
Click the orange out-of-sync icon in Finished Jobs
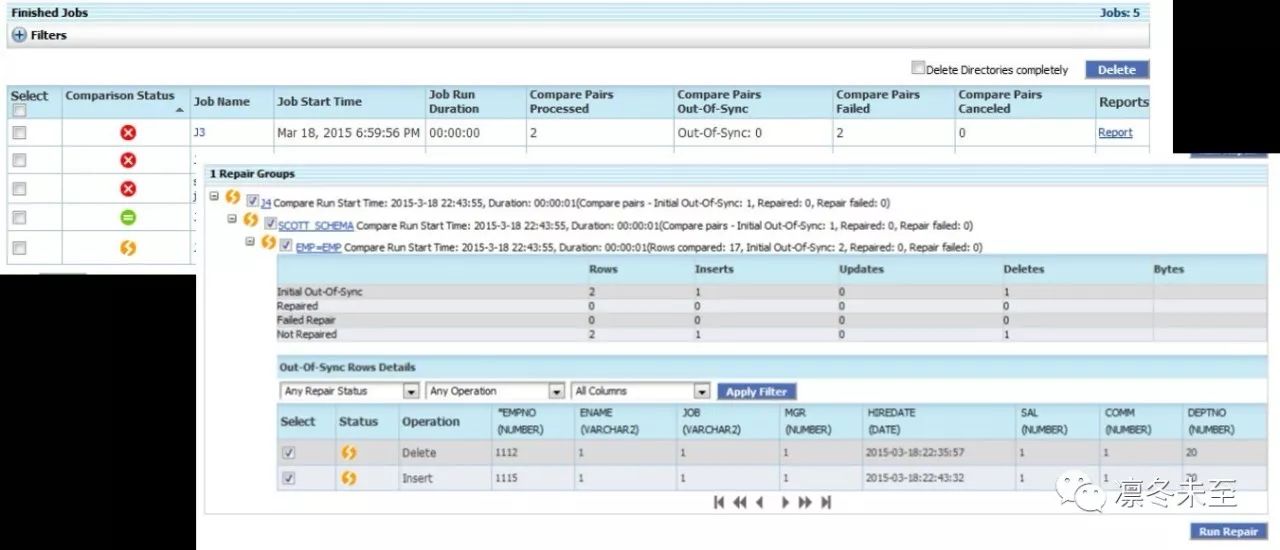tap(128, 247)
